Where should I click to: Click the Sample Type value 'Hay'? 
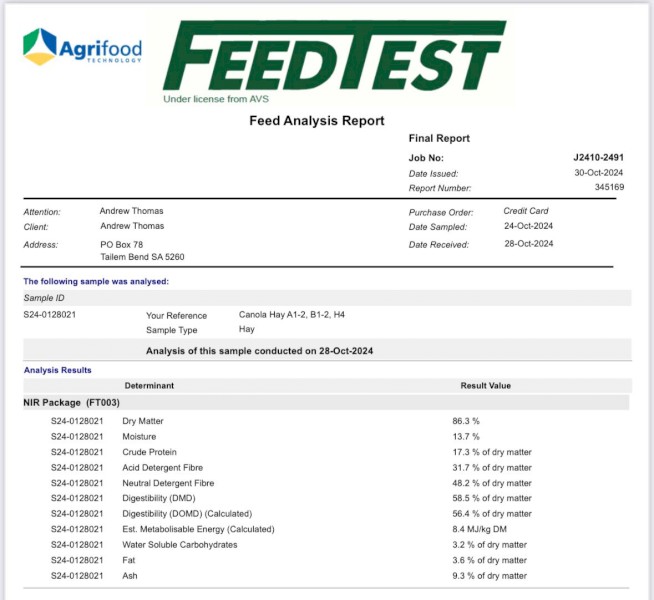click(247, 329)
